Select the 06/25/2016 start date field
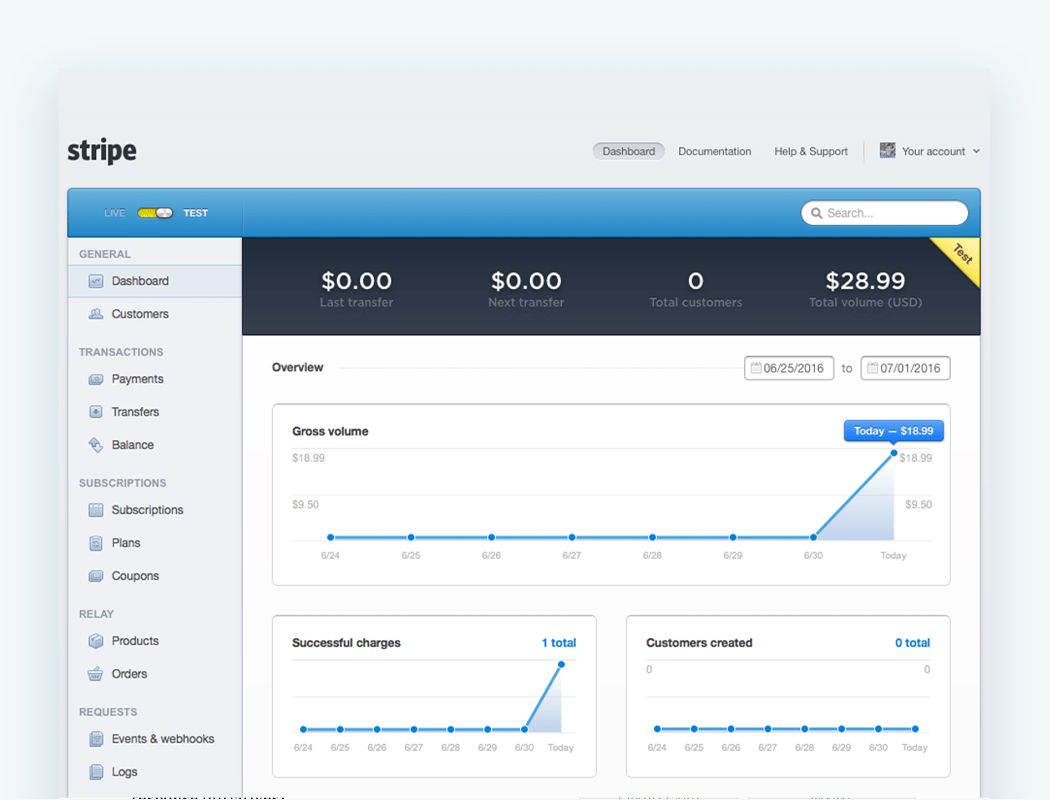 pyautogui.click(x=789, y=368)
